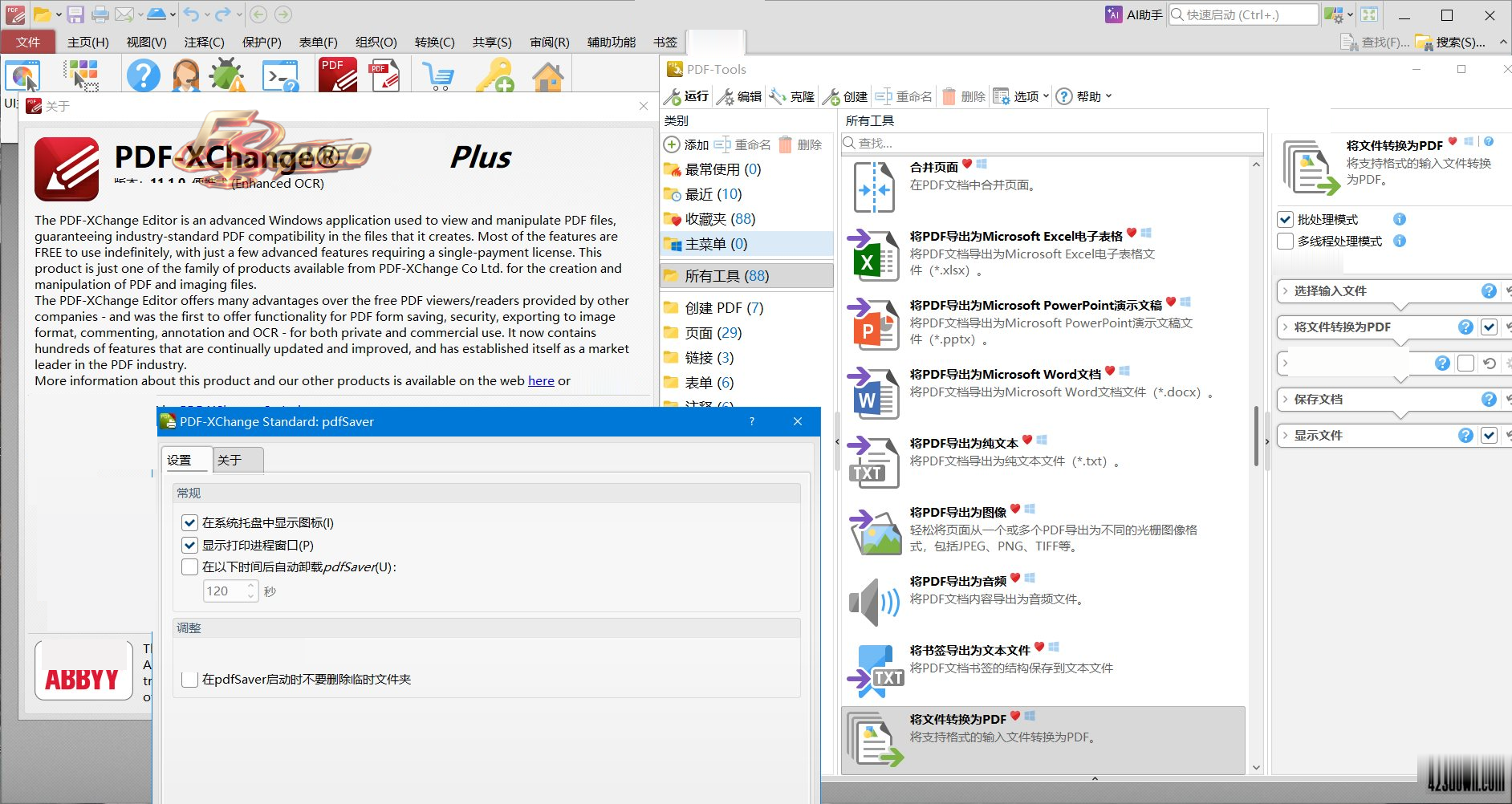This screenshot has height=804, width=1512.
Task: Check 在pdfSaver启动时不要删除临时文件夹
Action: click(190, 679)
